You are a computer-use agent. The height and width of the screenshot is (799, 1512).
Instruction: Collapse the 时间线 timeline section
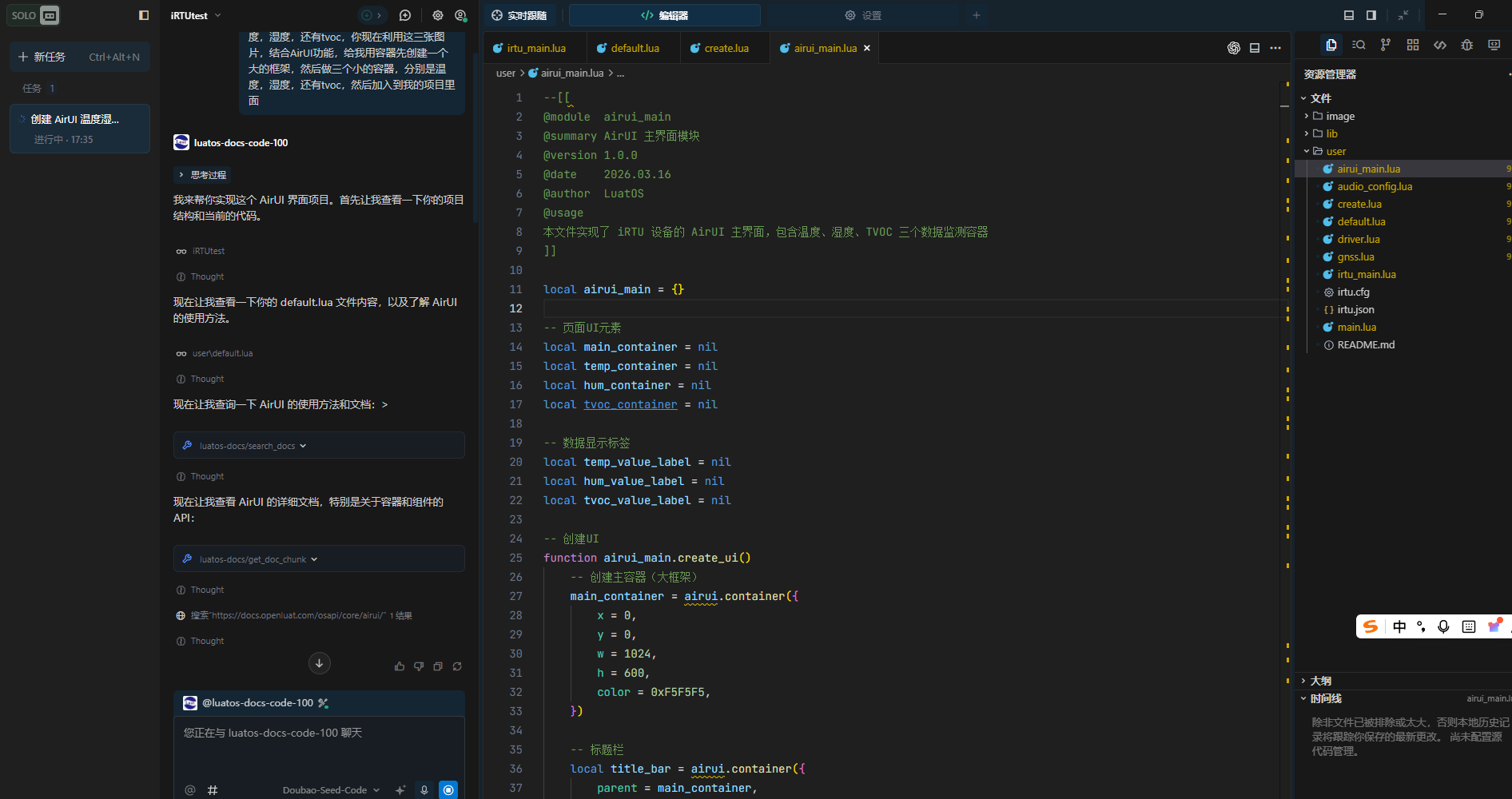[x=1403, y=698]
